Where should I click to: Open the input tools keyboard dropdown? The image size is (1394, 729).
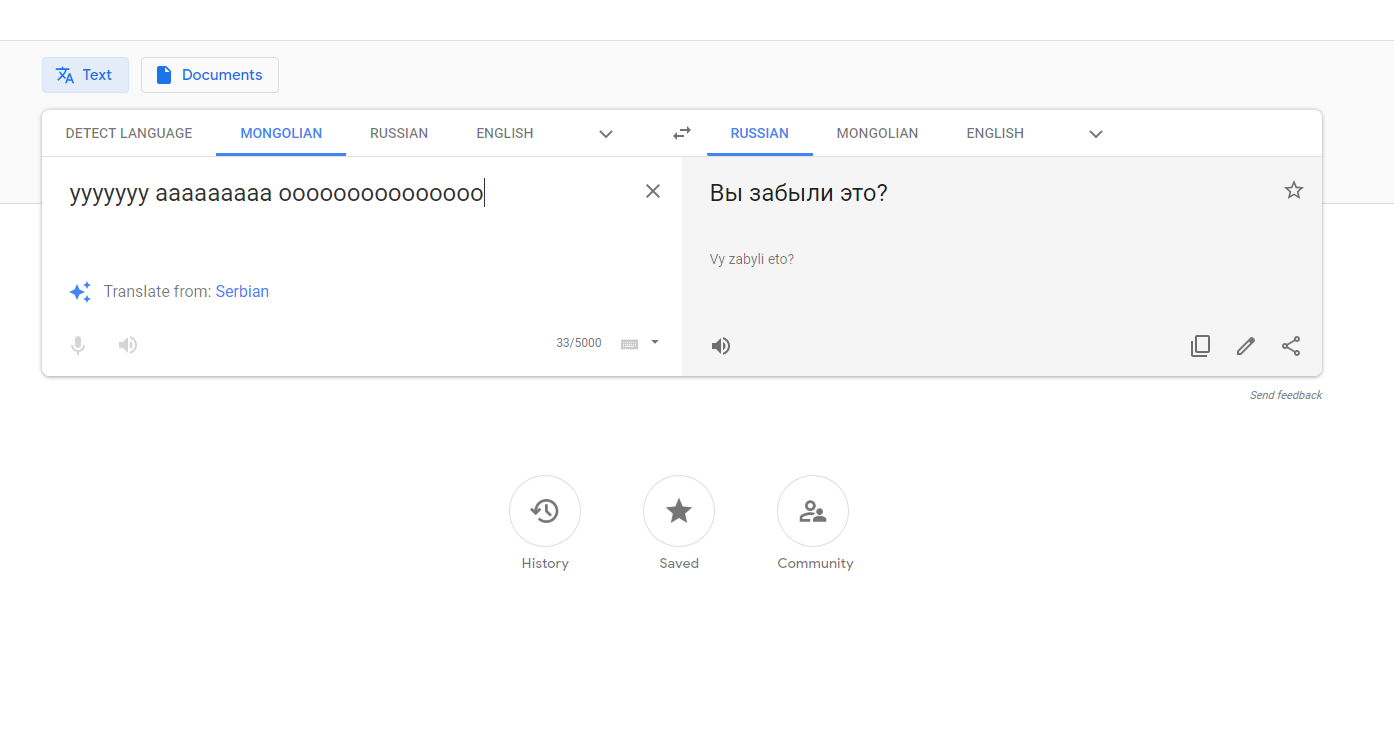pyautogui.click(x=655, y=342)
